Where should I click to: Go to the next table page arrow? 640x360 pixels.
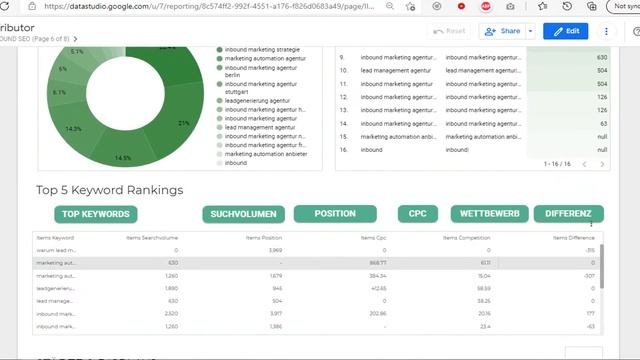click(x=602, y=164)
